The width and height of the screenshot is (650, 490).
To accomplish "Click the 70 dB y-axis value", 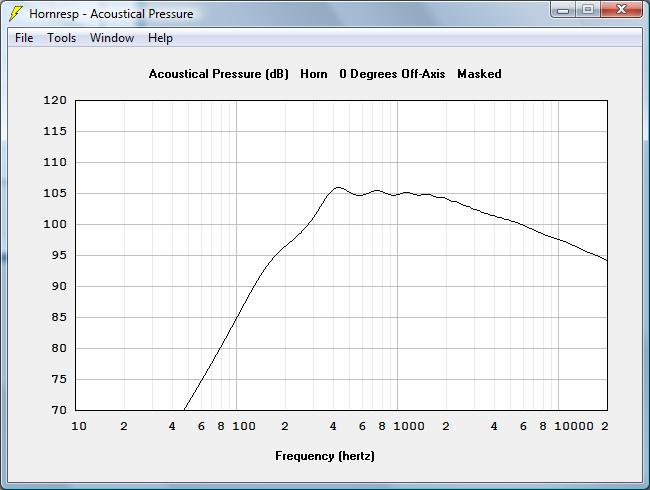I will tap(59, 410).
